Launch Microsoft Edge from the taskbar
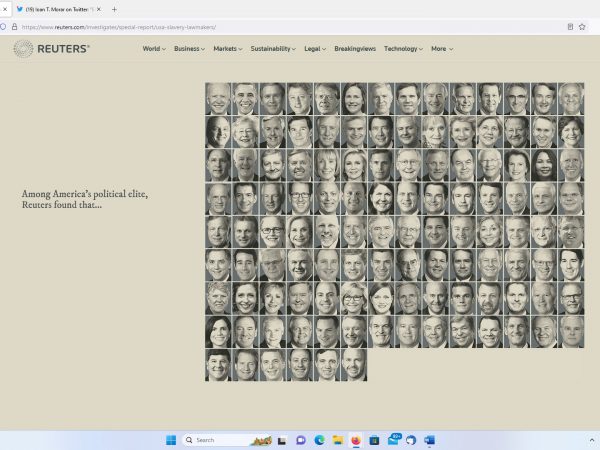Screen dimensions: 600x450 [319, 440]
